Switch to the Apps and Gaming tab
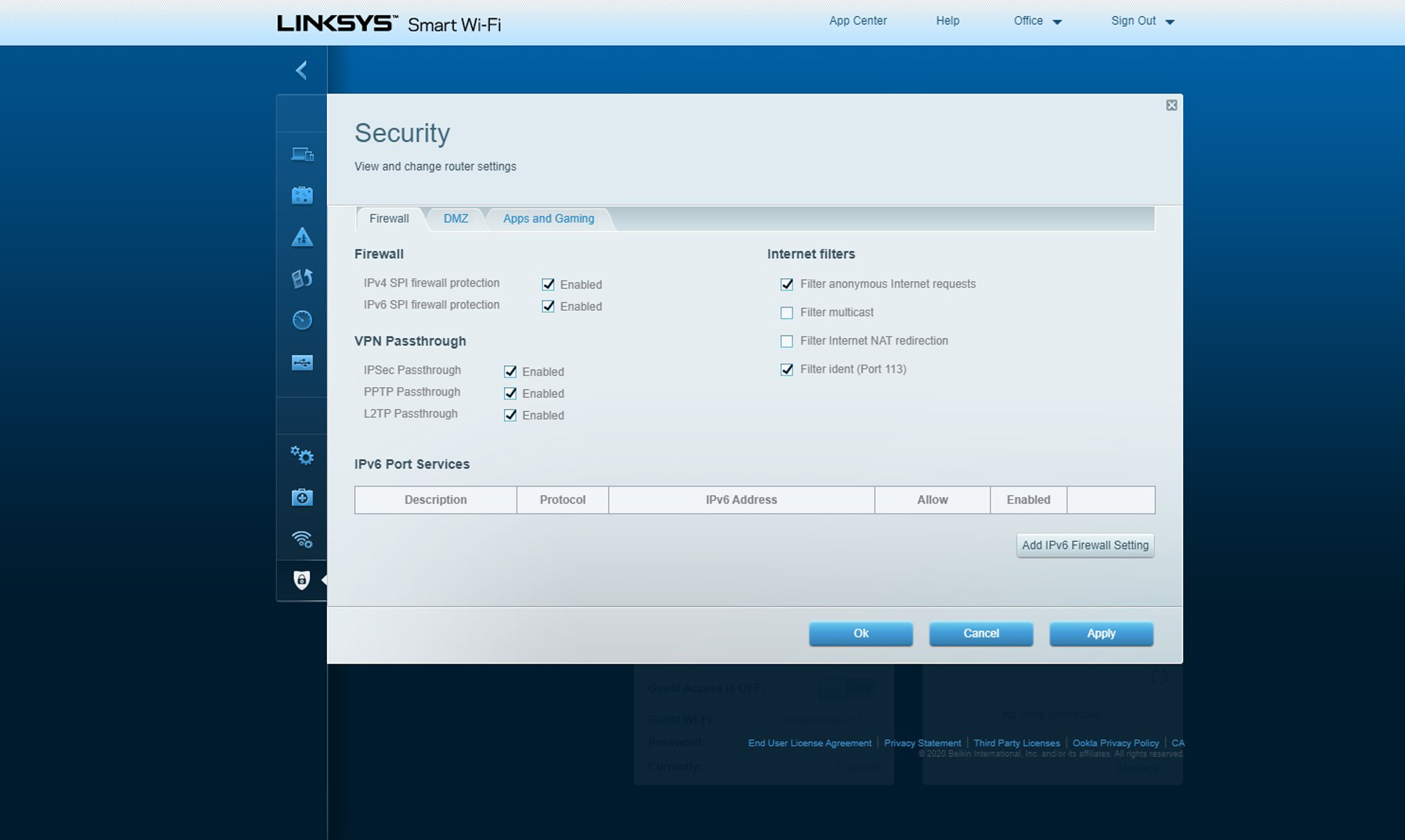This screenshot has height=840, width=1405. tap(548, 218)
